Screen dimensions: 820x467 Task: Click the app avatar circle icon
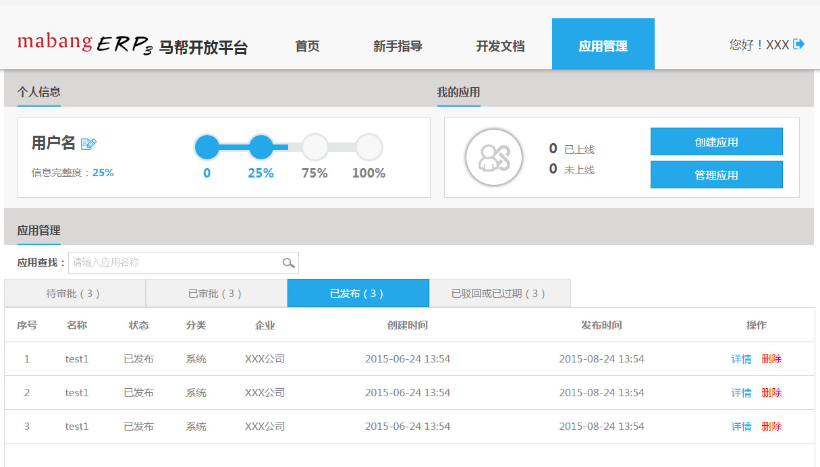point(494,157)
